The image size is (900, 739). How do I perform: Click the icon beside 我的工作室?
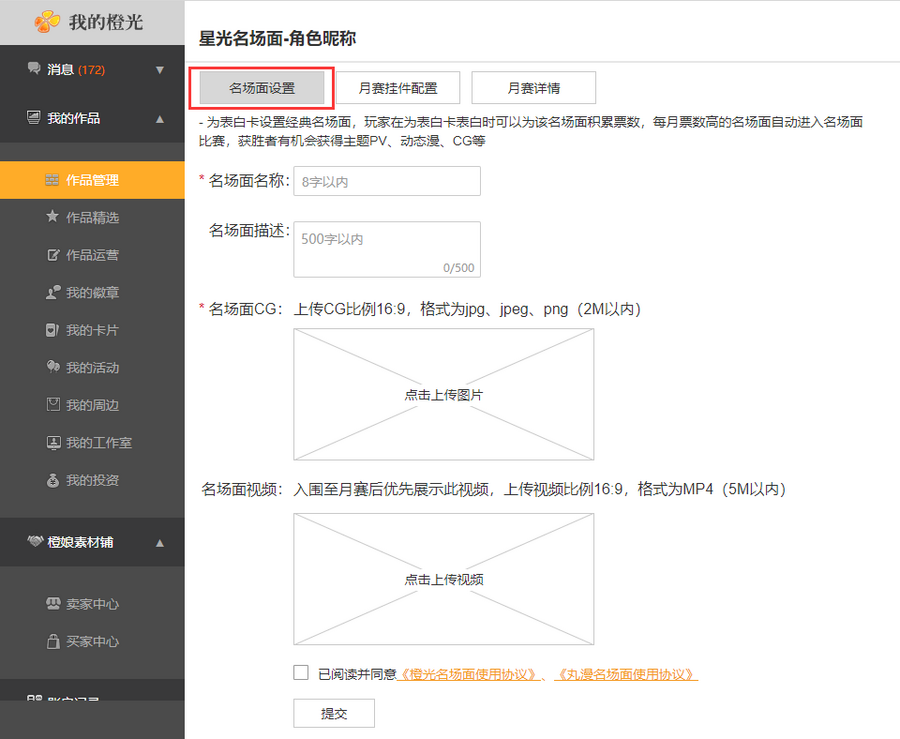point(53,442)
